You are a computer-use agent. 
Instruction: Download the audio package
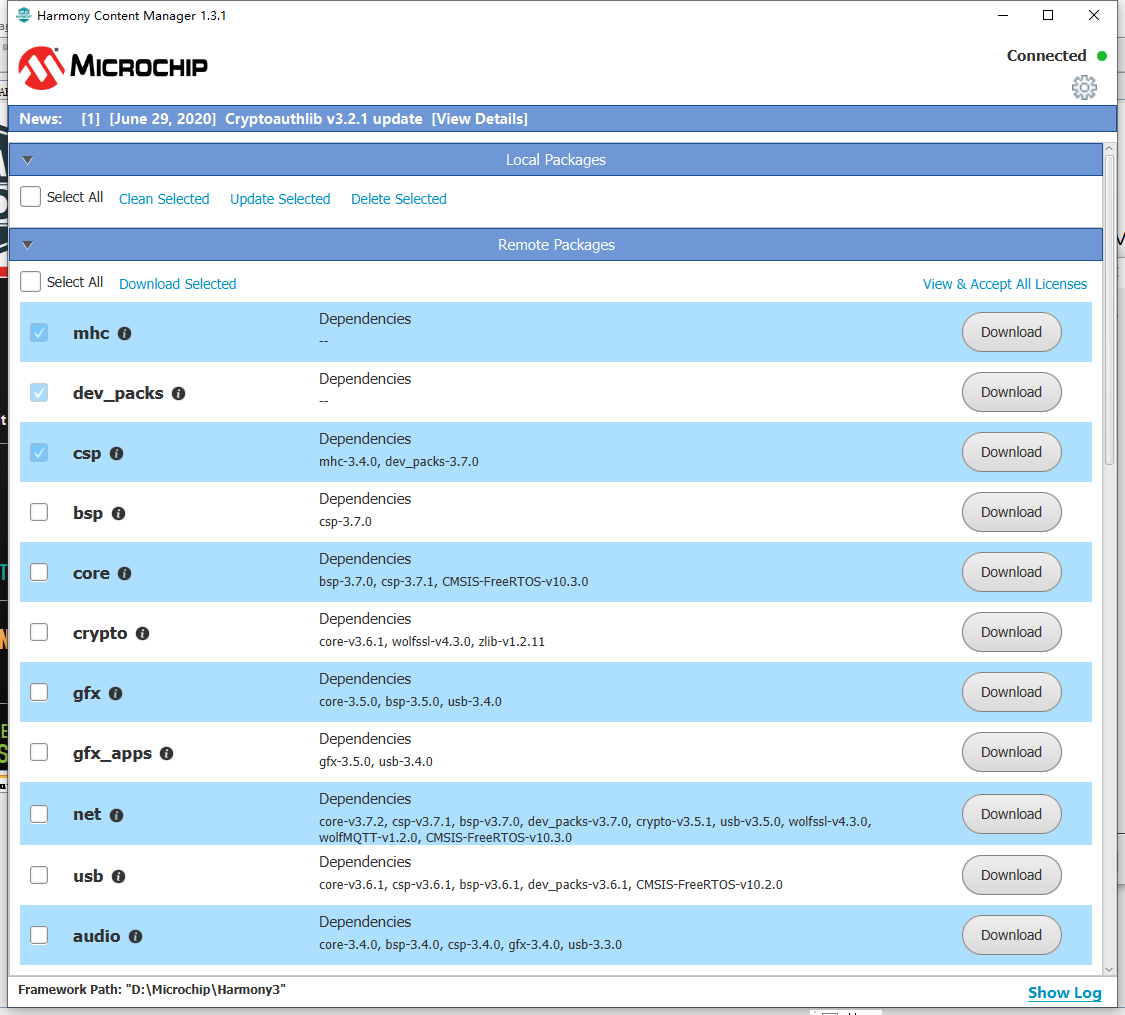(1011, 935)
